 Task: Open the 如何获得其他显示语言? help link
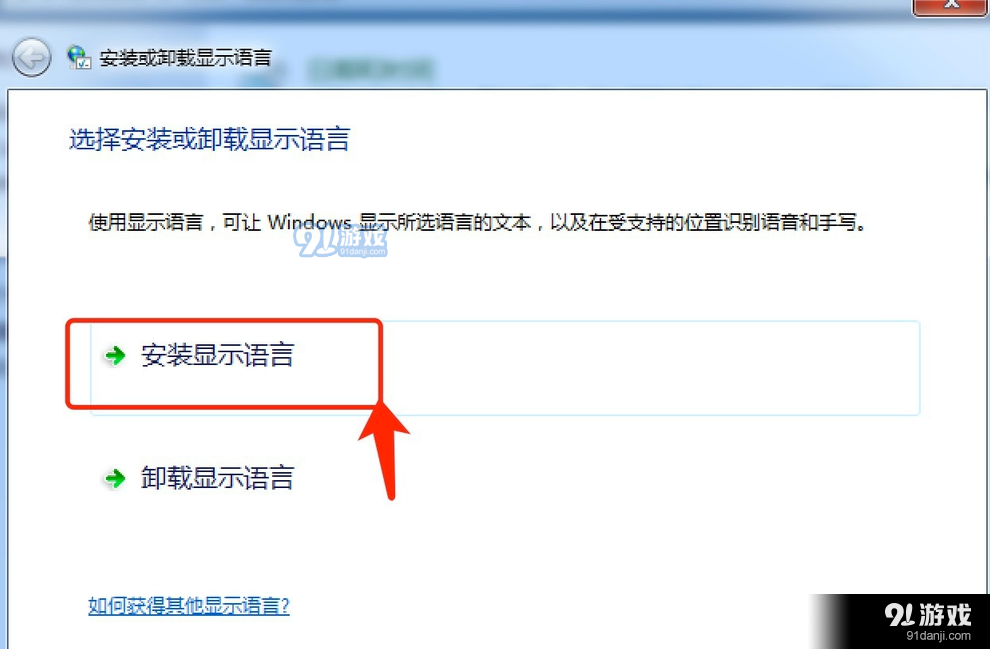189,605
